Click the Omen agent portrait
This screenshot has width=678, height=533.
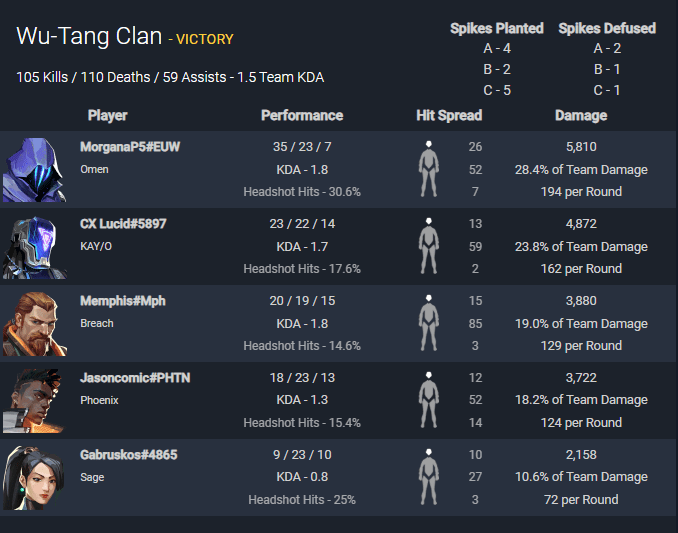pos(35,170)
